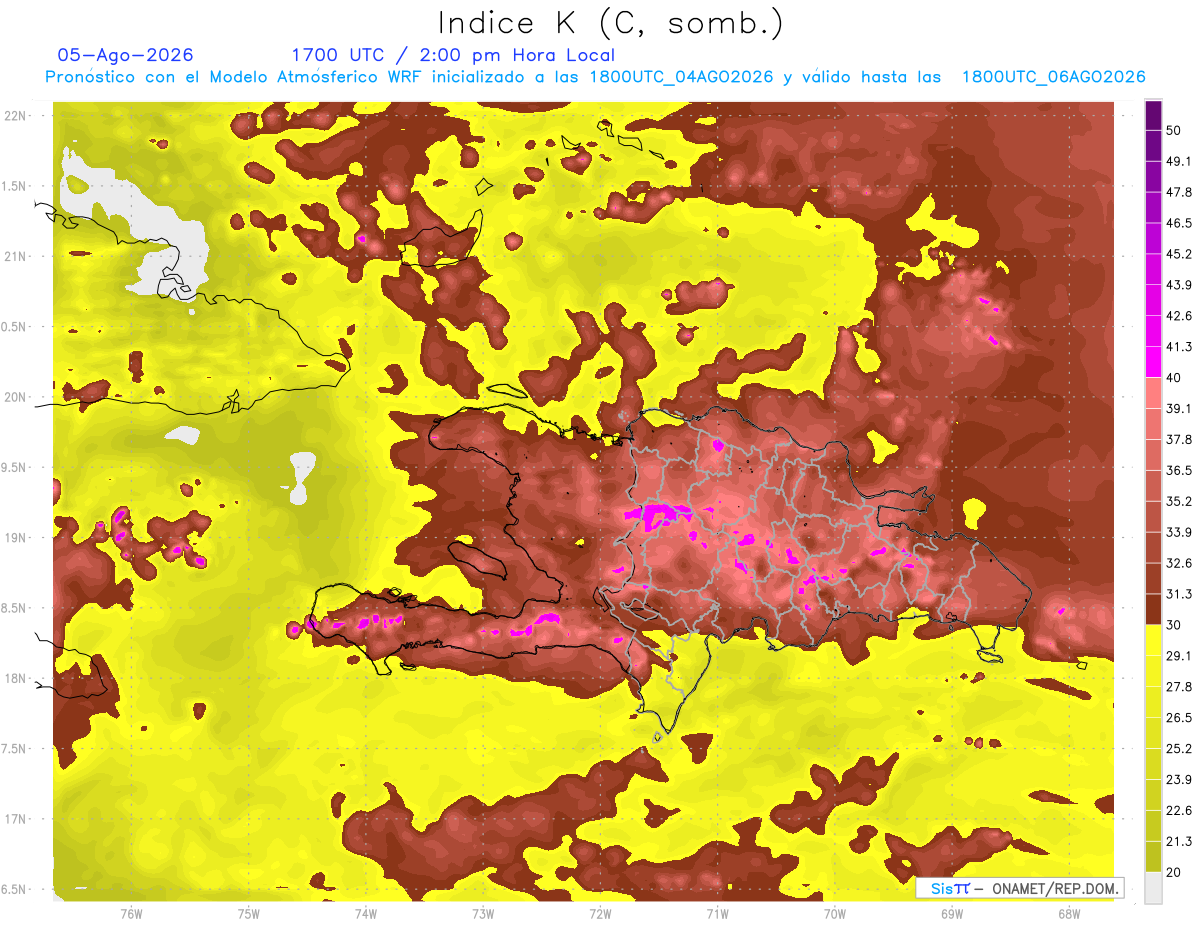Click the "69W" longitude label
Image resolution: width=1200 pixels, height=927 pixels.
coord(952,914)
